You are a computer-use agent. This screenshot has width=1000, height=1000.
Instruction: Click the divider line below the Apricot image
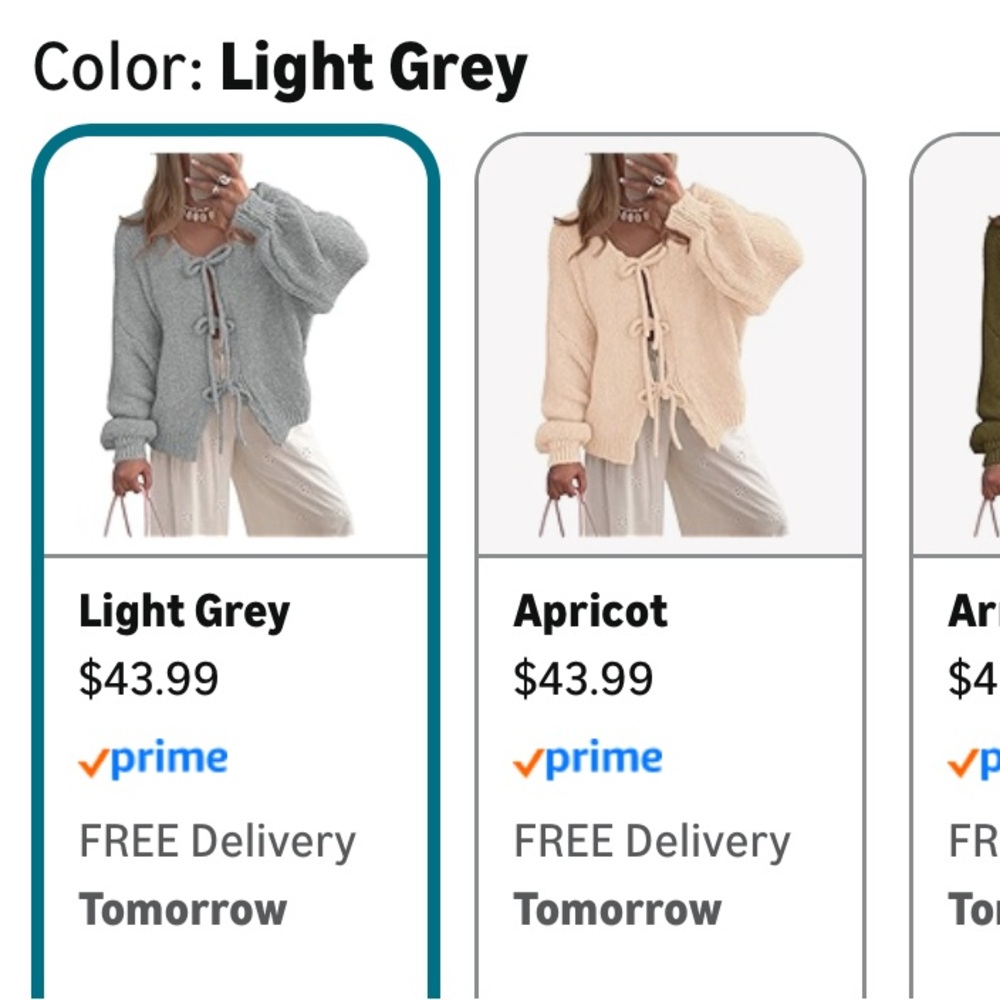[670, 556]
